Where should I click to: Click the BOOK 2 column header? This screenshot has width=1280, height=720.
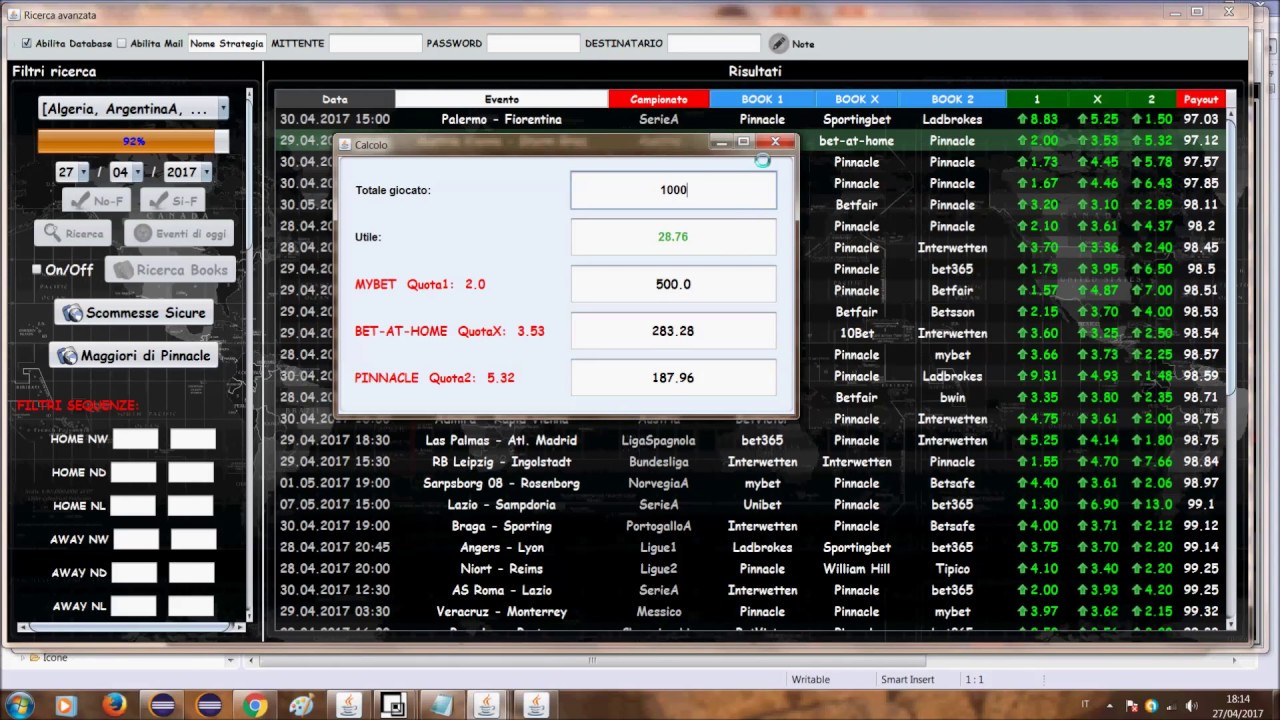coord(952,99)
